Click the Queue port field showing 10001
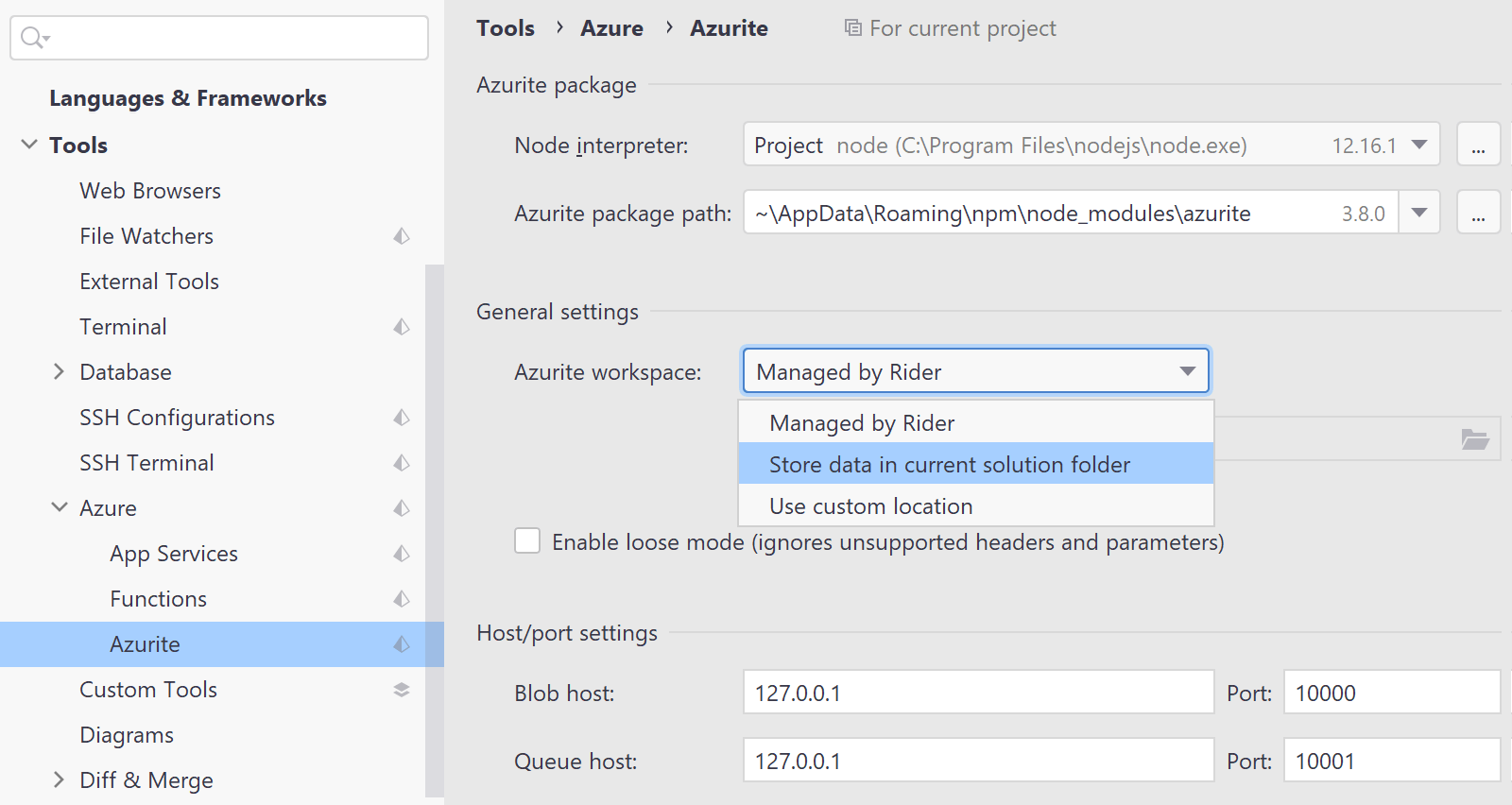This screenshot has height=805, width=1512. tap(1392, 761)
